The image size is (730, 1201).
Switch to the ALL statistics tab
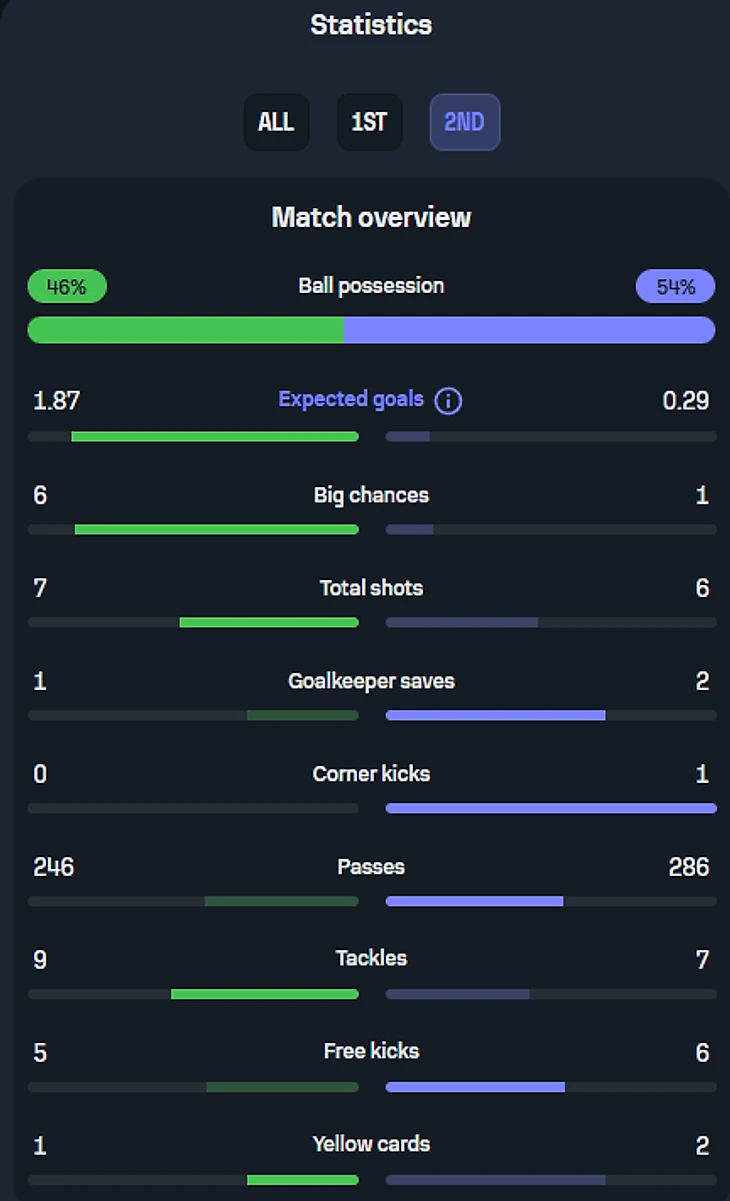[276, 122]
